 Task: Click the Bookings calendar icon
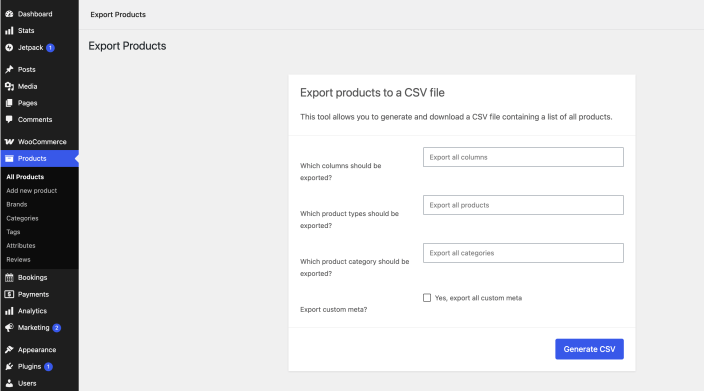pyautogui.click(x=9, y=277)
